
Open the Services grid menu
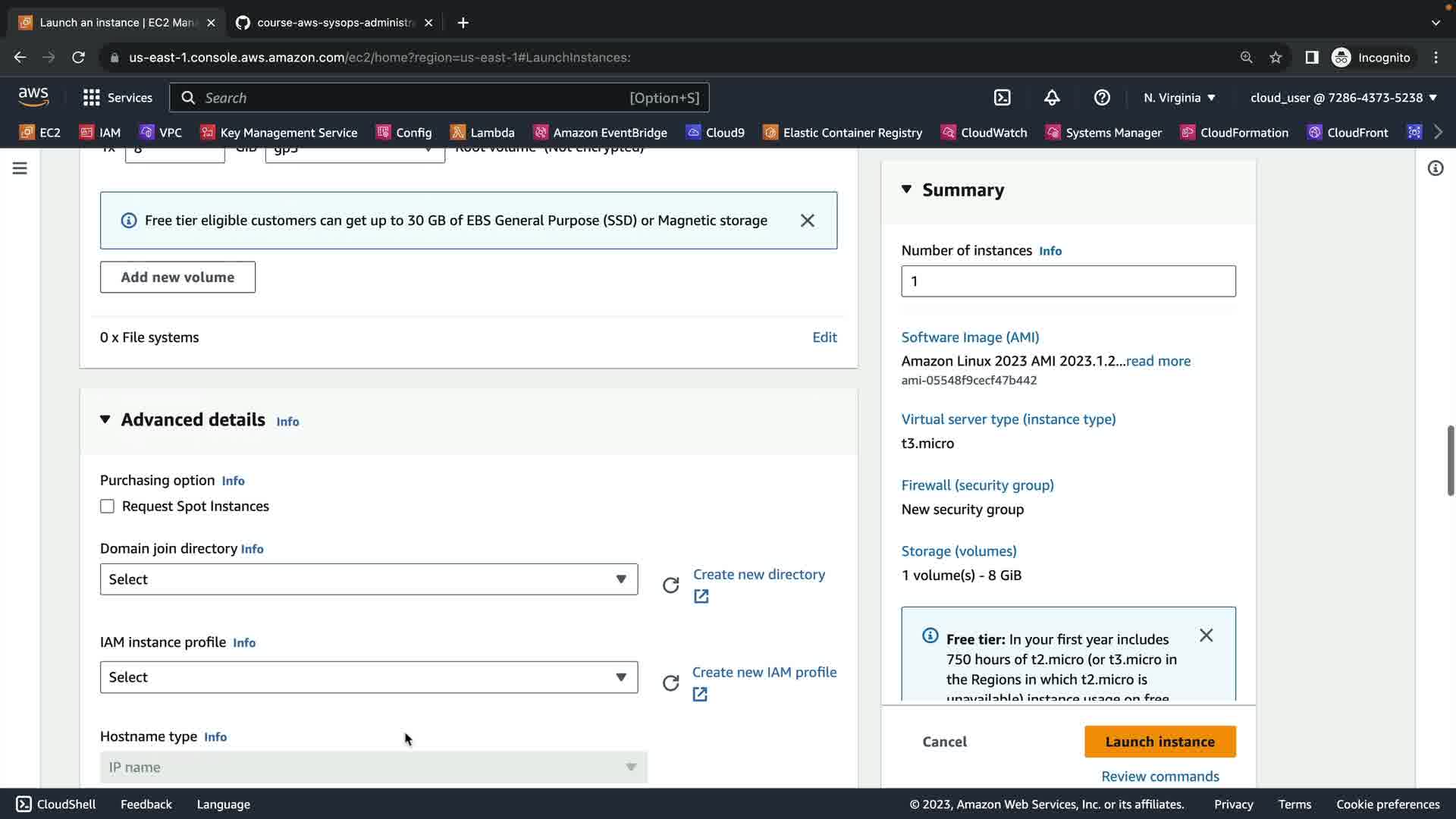[x=118, y=98]
